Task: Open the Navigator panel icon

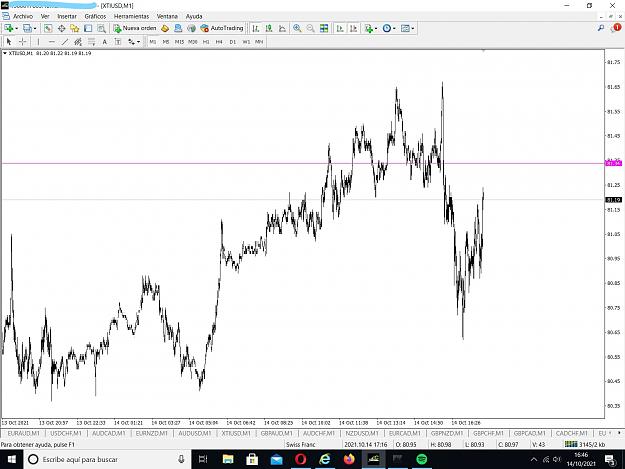Action: point(75,28)
